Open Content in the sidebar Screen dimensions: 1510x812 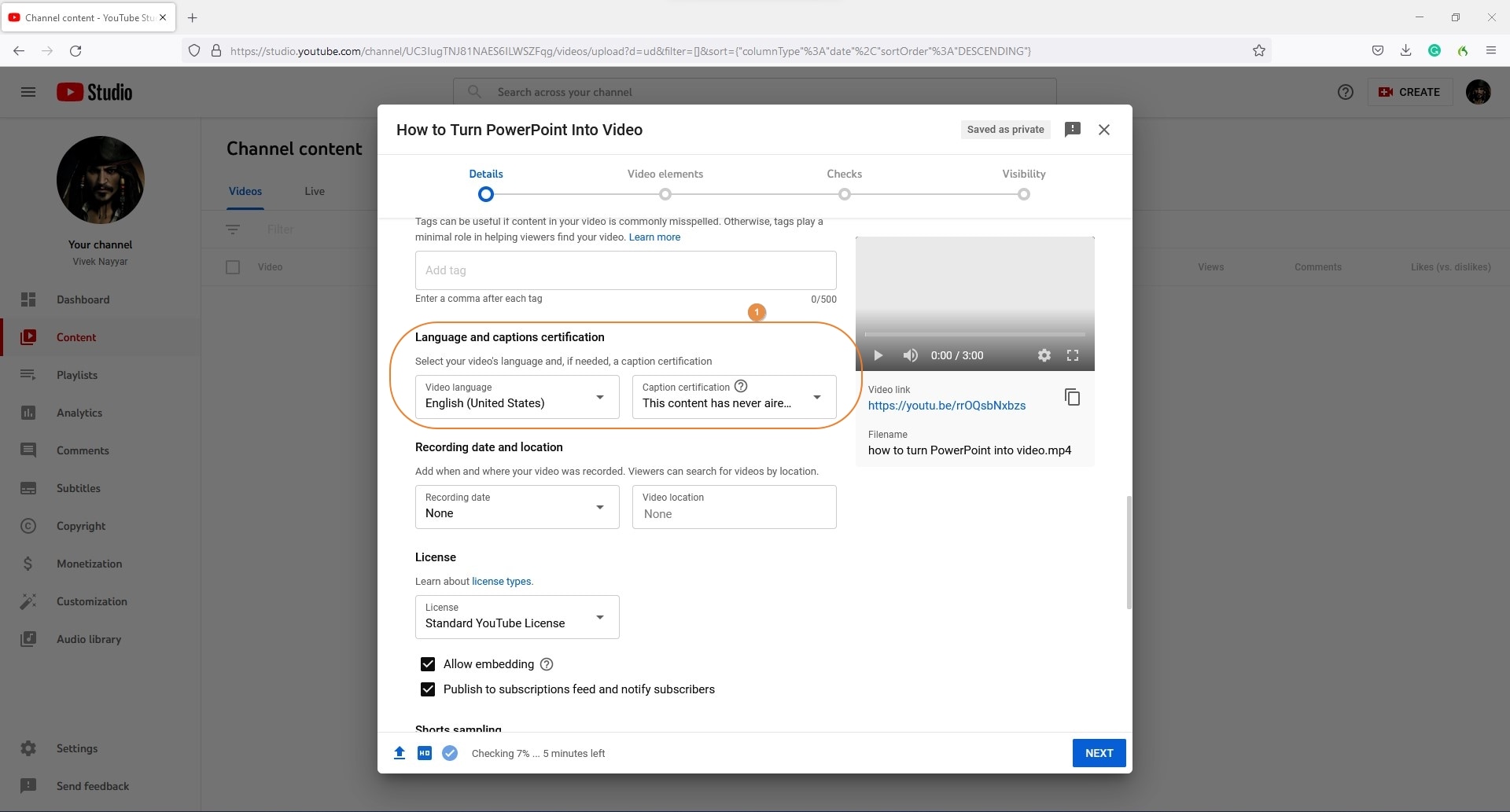pos(101,337)
